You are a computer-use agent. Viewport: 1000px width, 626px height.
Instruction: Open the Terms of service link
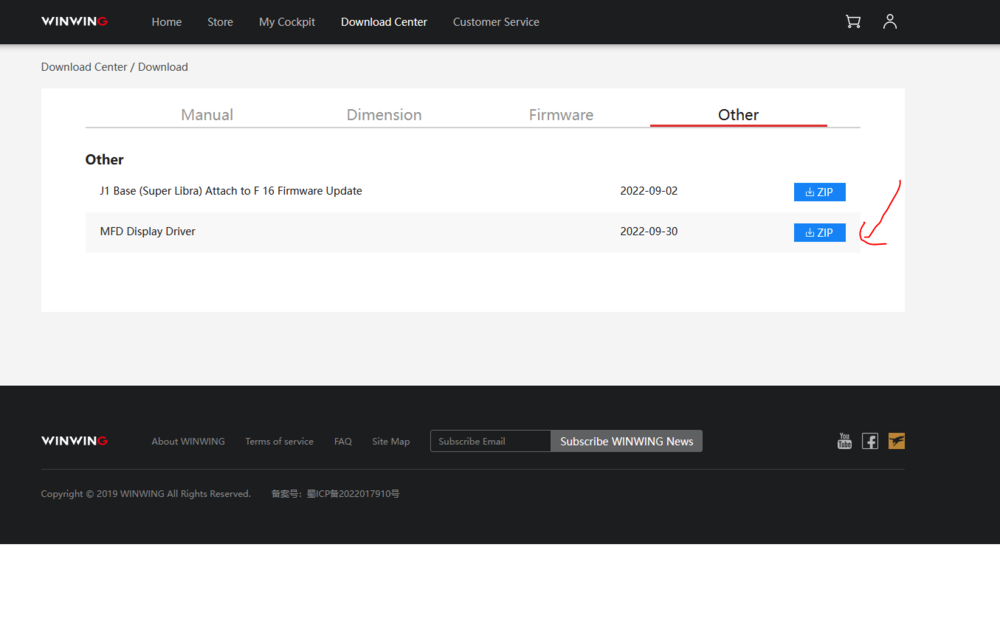click(279, 441)
